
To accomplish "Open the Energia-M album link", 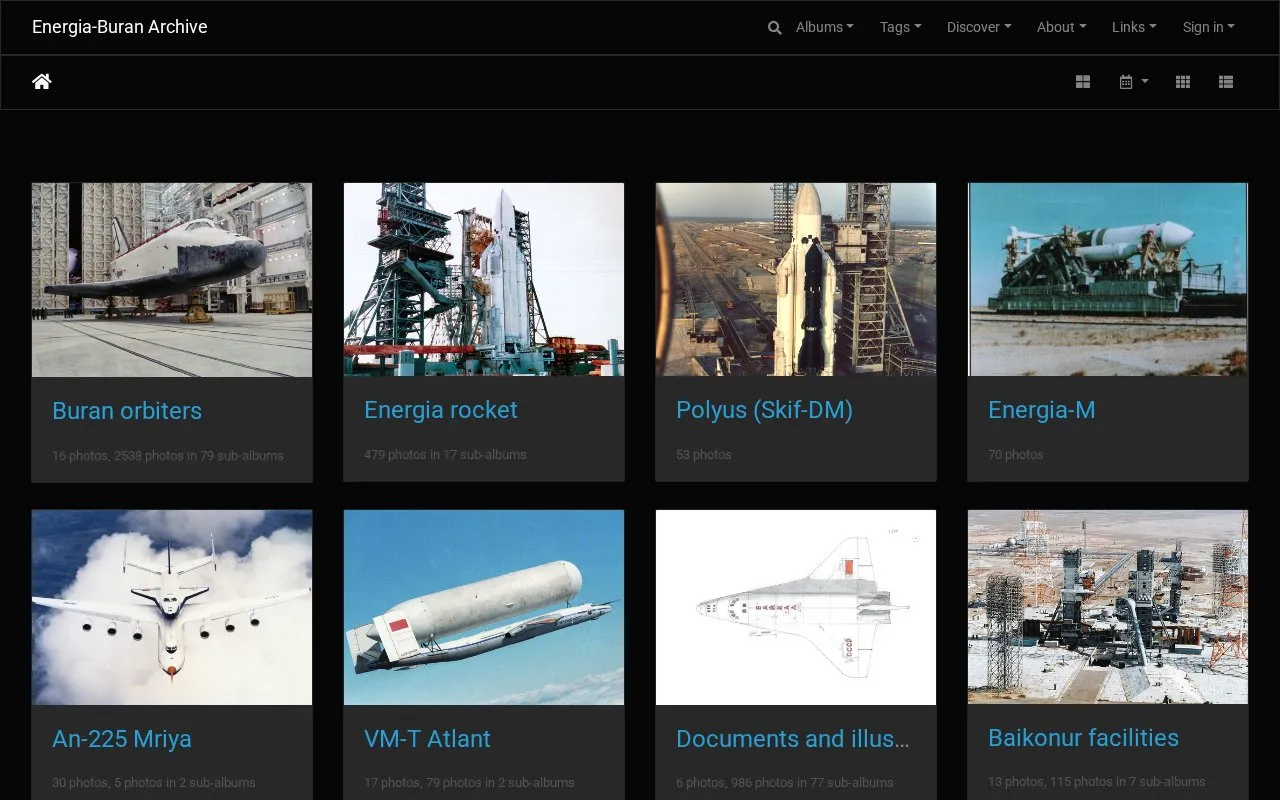I will pos(1041,410).
